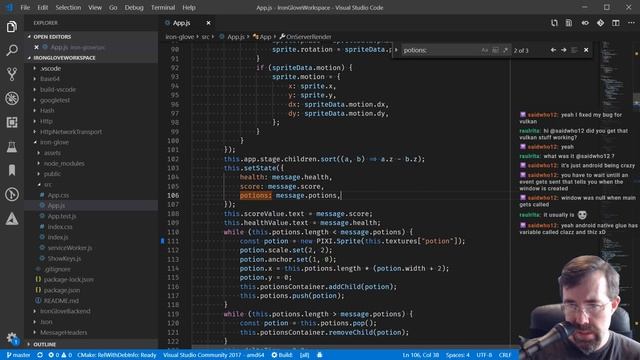Open the Source Control view
This screenshot has width=640, height=360.
point(12,74)
